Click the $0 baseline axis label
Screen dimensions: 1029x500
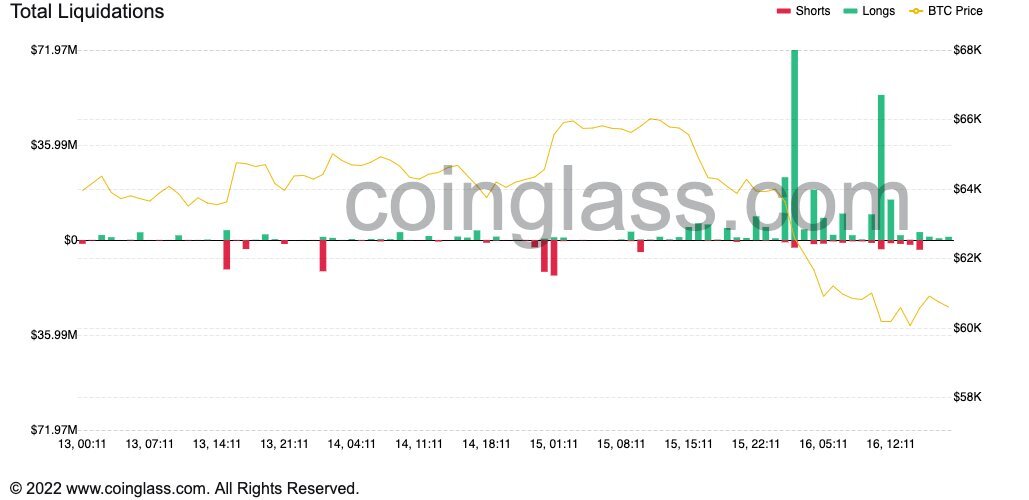[x=71, y=240]
